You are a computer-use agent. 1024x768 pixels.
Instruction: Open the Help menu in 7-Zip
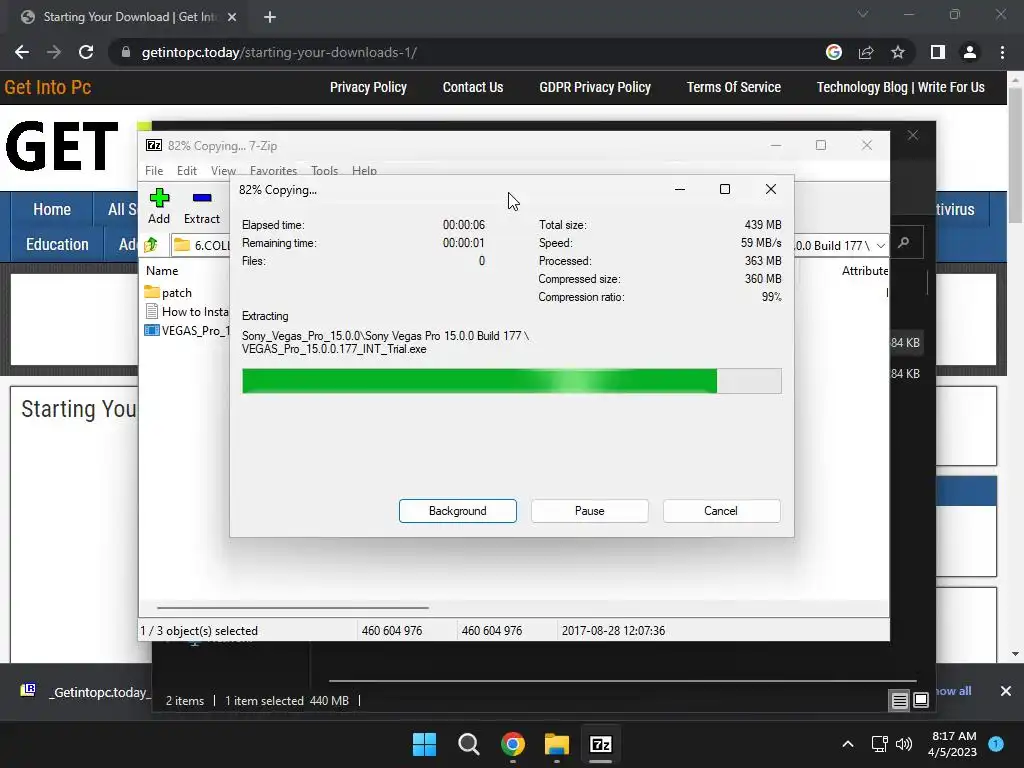coord(364,170)
